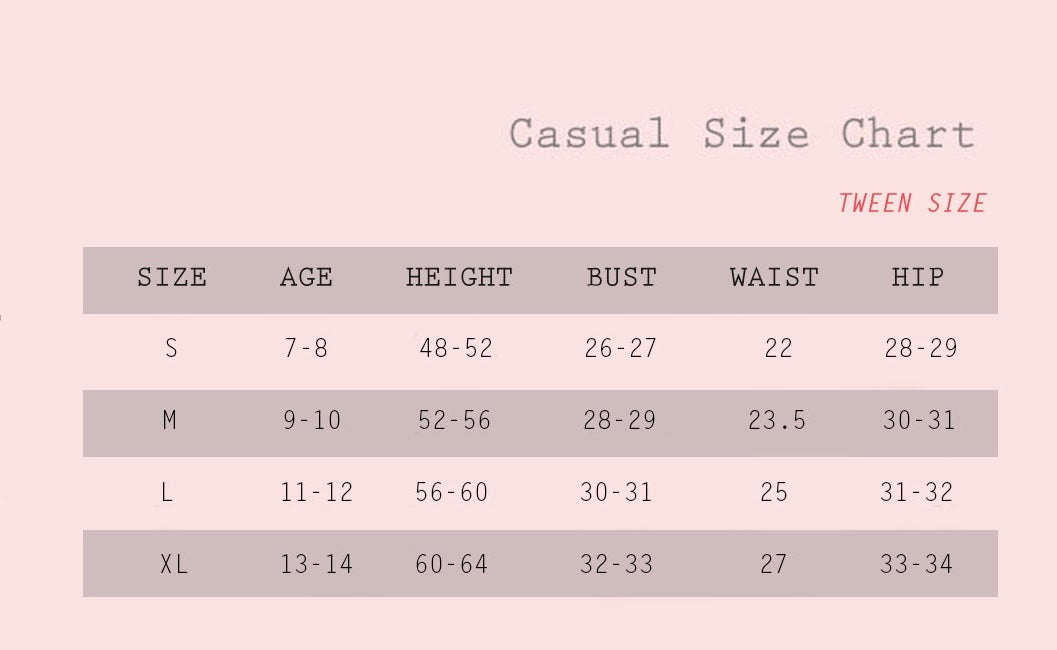Image resolution: width=1057 pixels, height=650 pixels.
Task: Click the AGE column header
Action: click(x=307, y=277)
